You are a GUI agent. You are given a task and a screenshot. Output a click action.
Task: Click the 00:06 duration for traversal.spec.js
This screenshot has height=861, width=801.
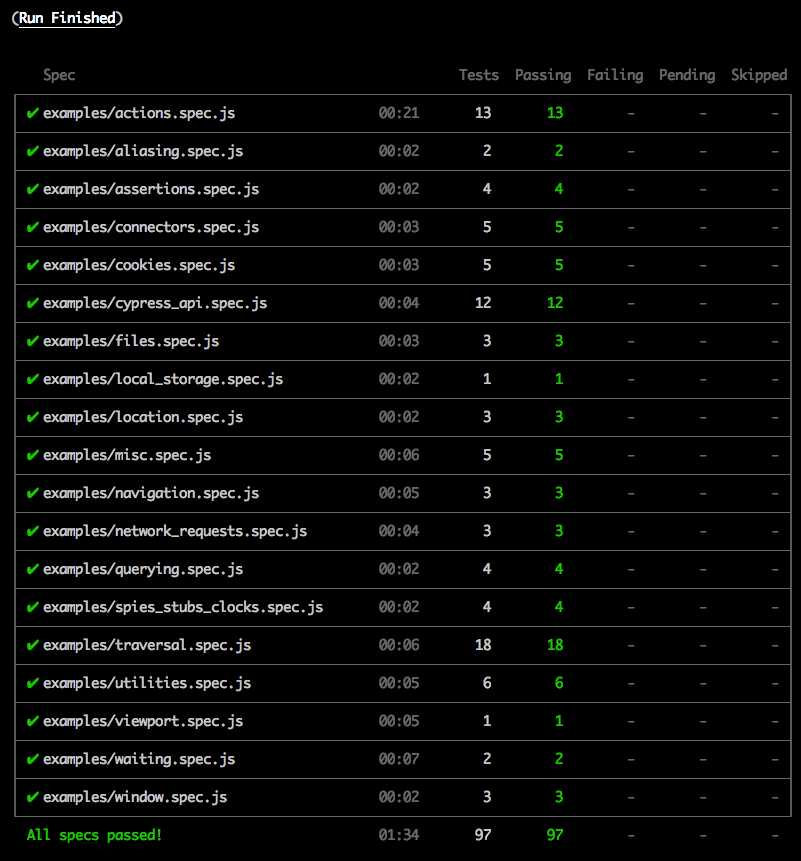click(399, 645)
